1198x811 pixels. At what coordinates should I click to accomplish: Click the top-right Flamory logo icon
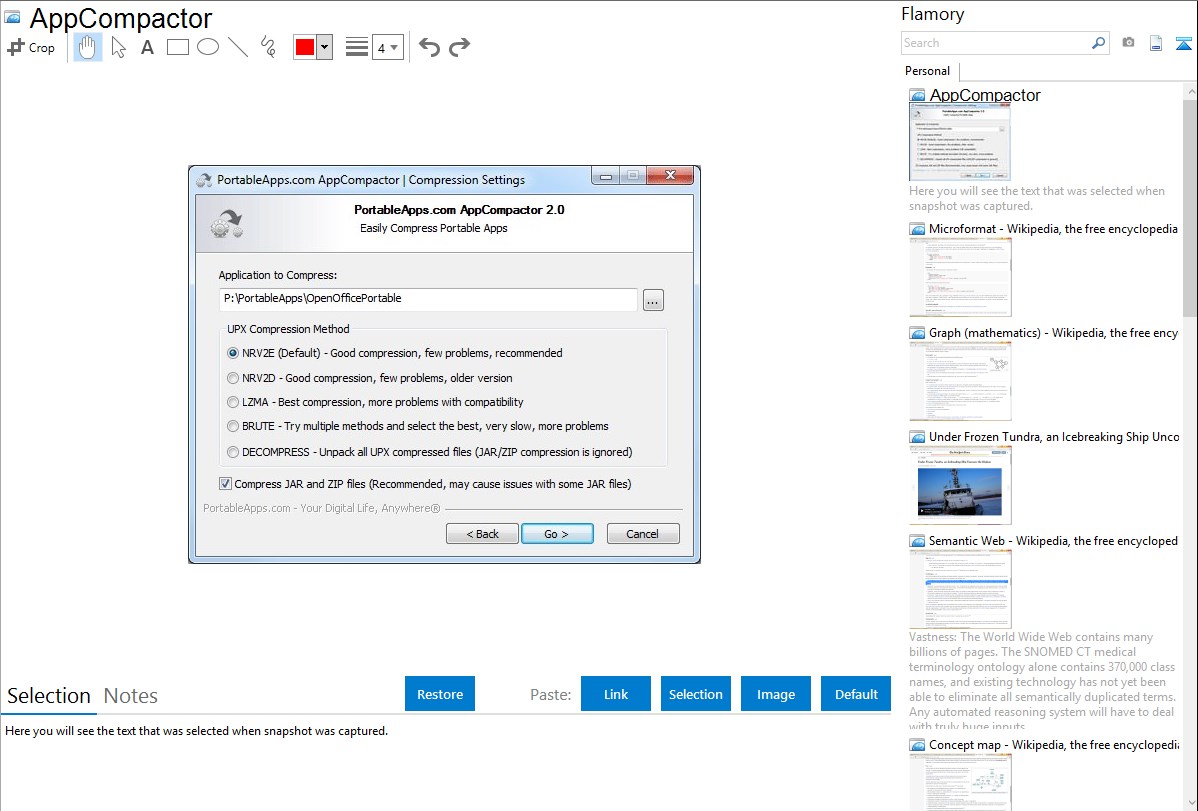pyautogui.click(x=1183, y=43)
